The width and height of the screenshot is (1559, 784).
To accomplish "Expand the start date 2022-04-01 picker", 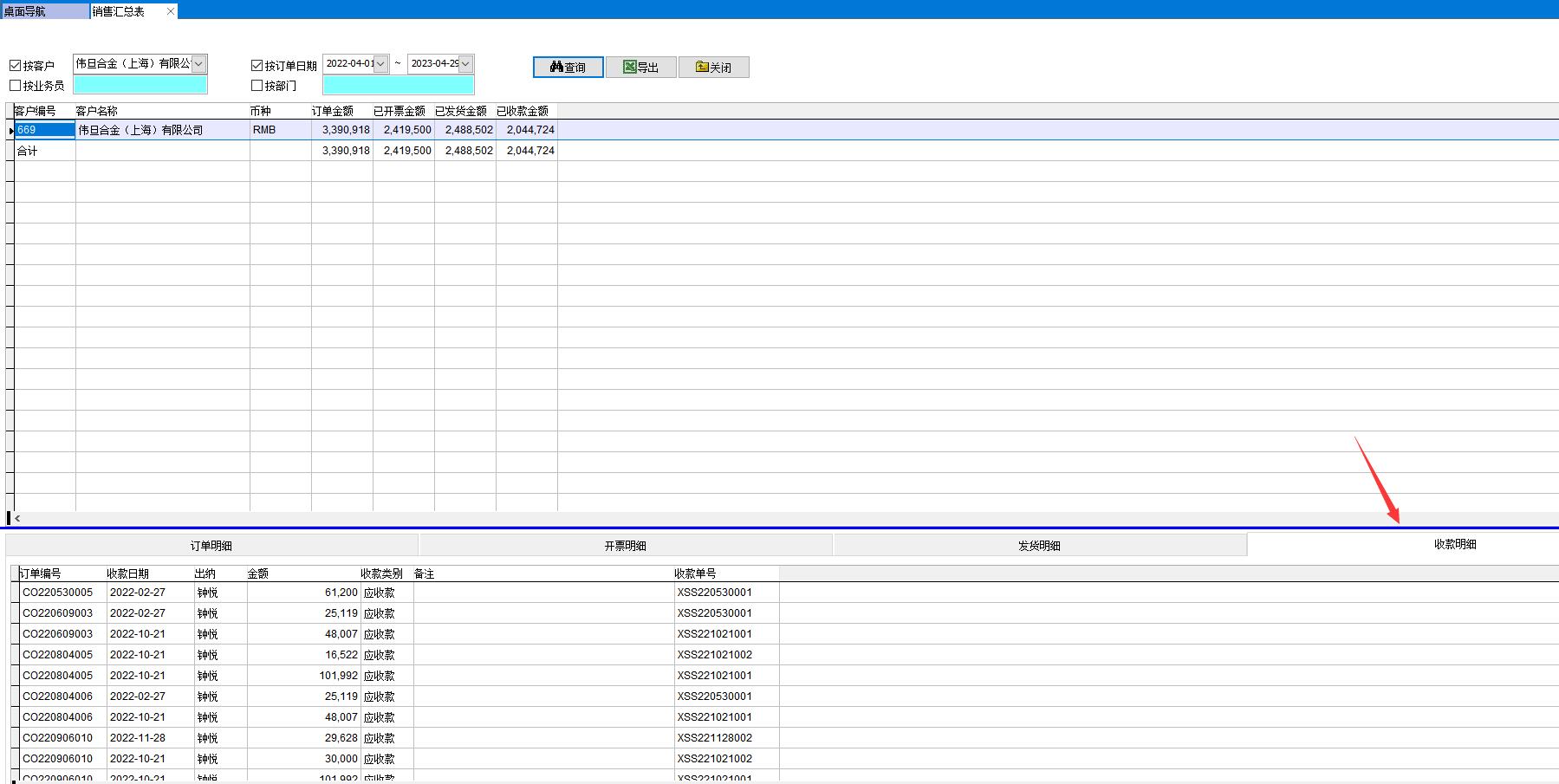I will click(380, 64).
